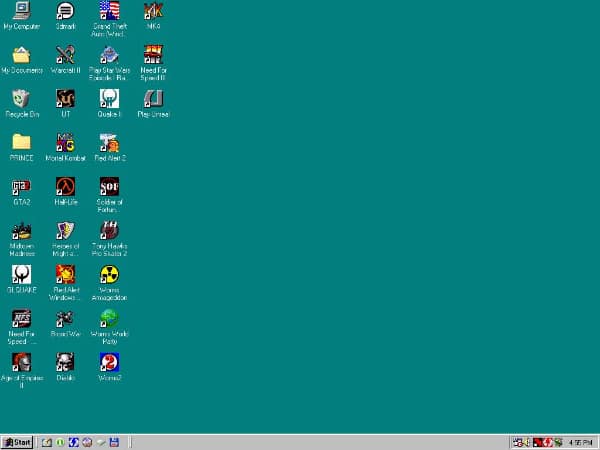Viewport: 600px width, 450px height.
Task: Select the Tony Hawks Pro Skater 2 icon
Action: coord(109,231)
